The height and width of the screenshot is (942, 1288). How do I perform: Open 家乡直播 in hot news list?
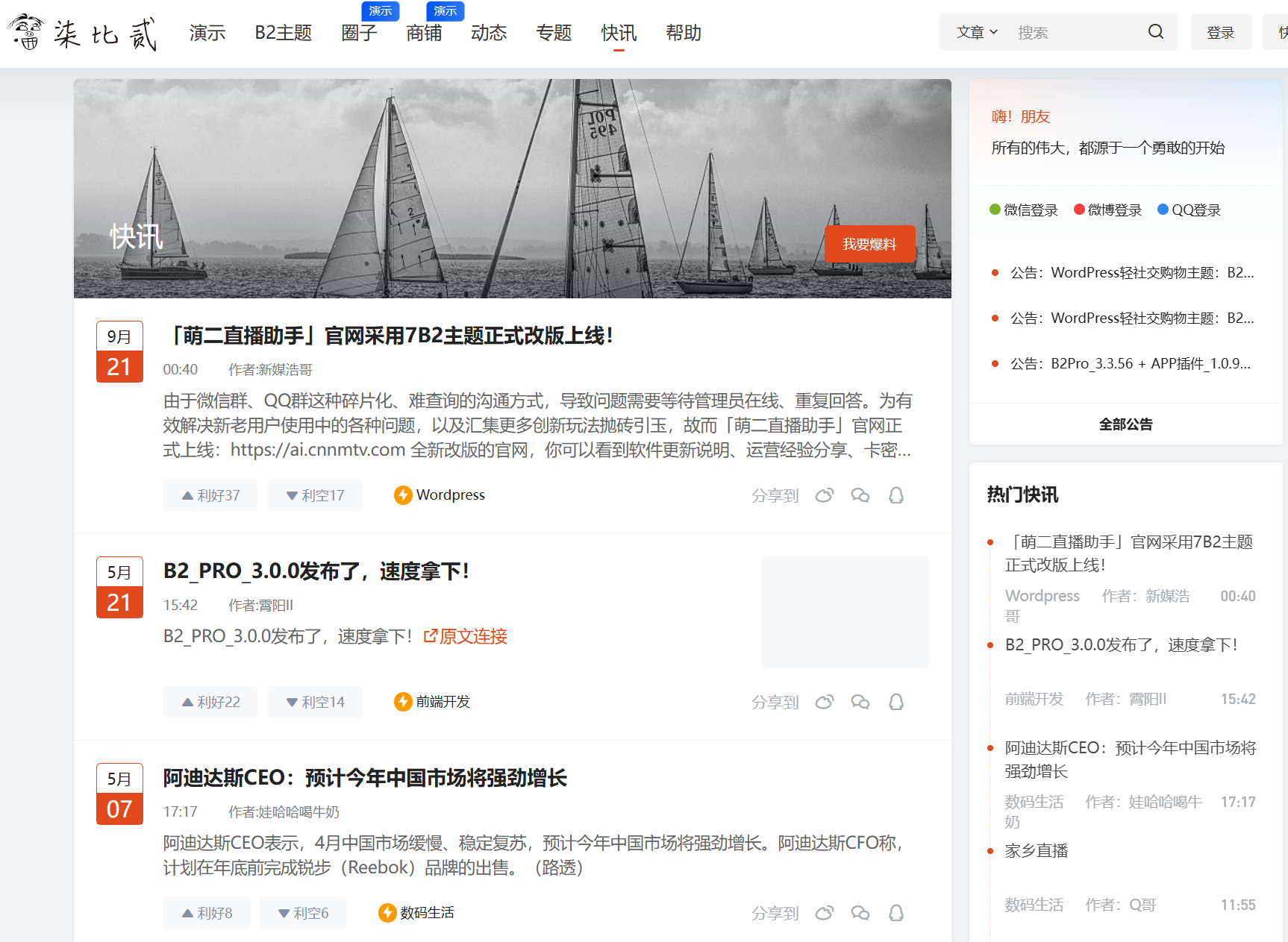1037,850
